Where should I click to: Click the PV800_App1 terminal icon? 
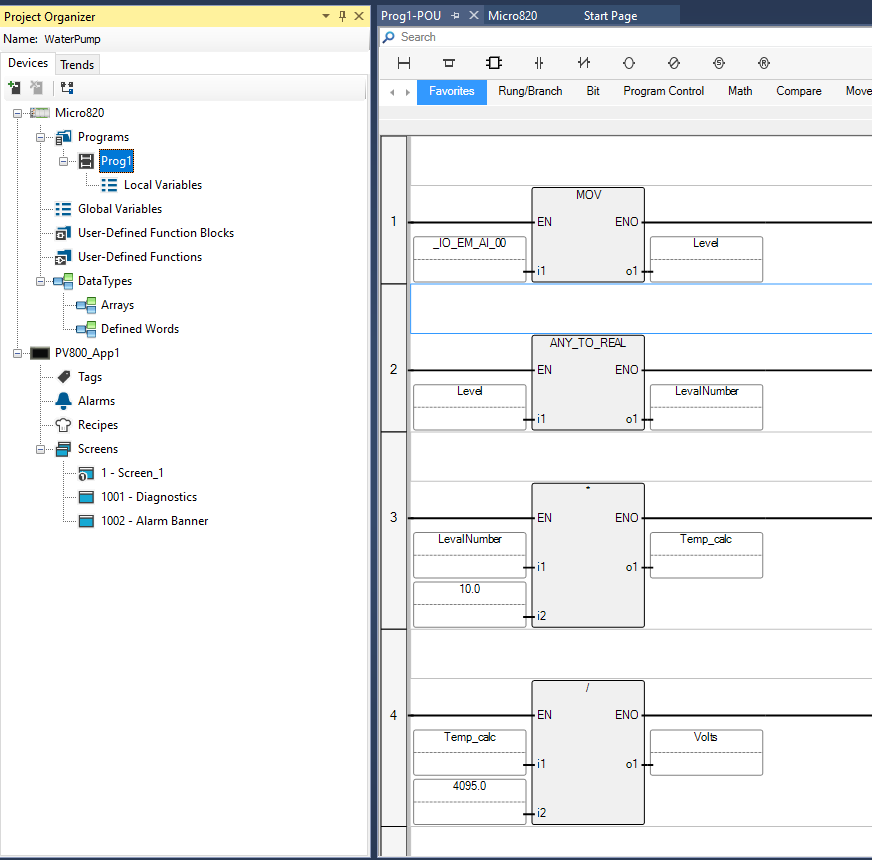click(x=40, y=353)
